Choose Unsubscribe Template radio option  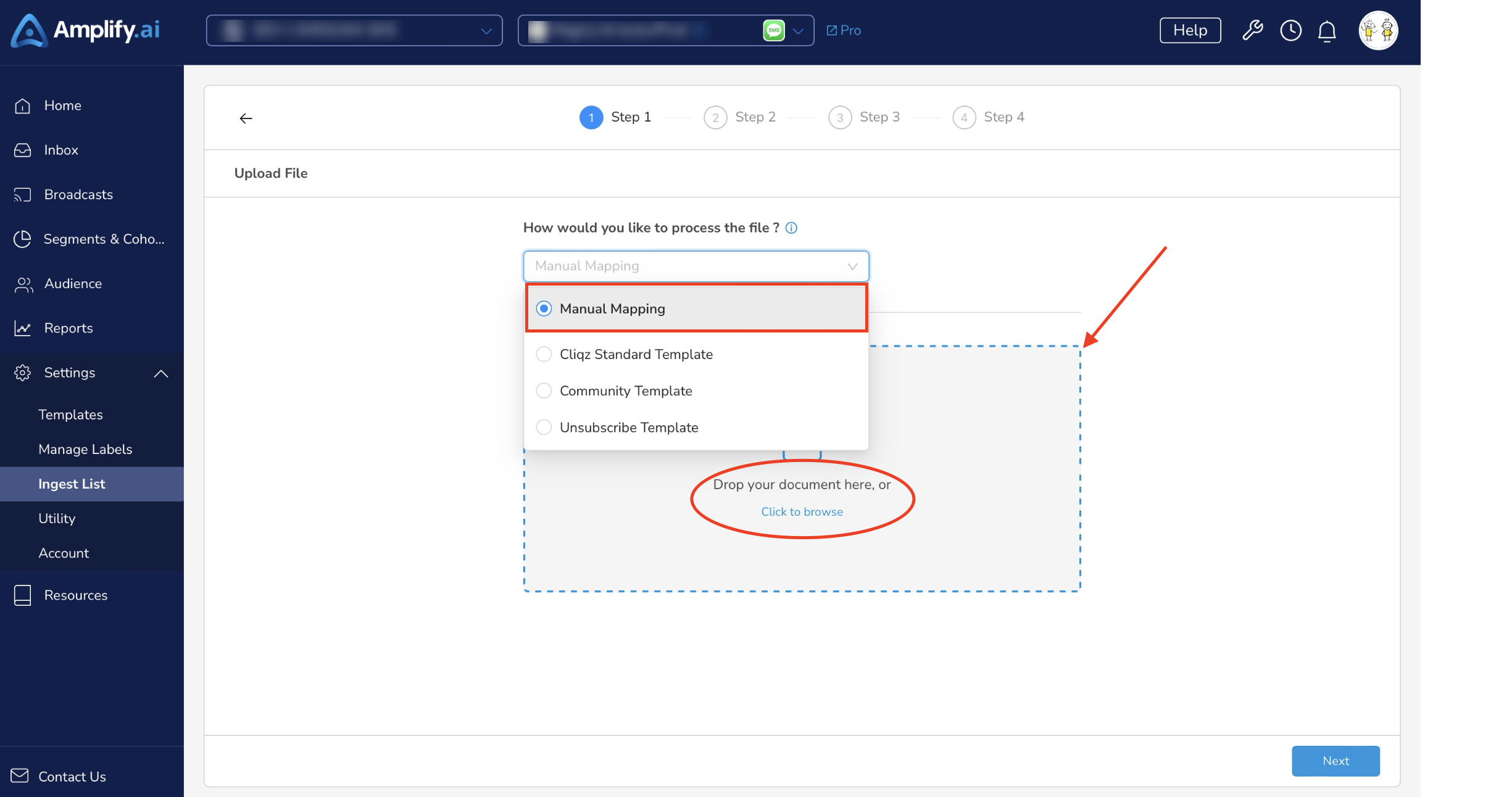coord(544,427)
